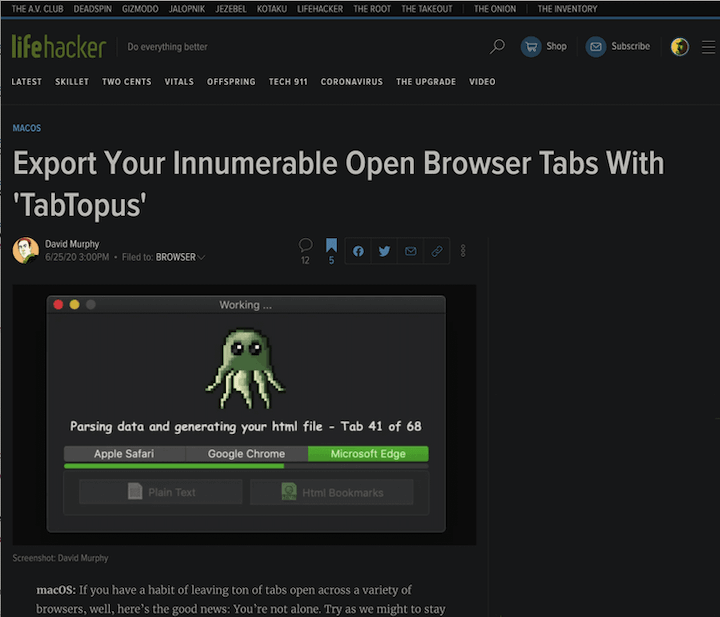Open the vertical more-options dots
This screenshot has height=617, width=720.
pyautogui.click(x=463, y=251)
